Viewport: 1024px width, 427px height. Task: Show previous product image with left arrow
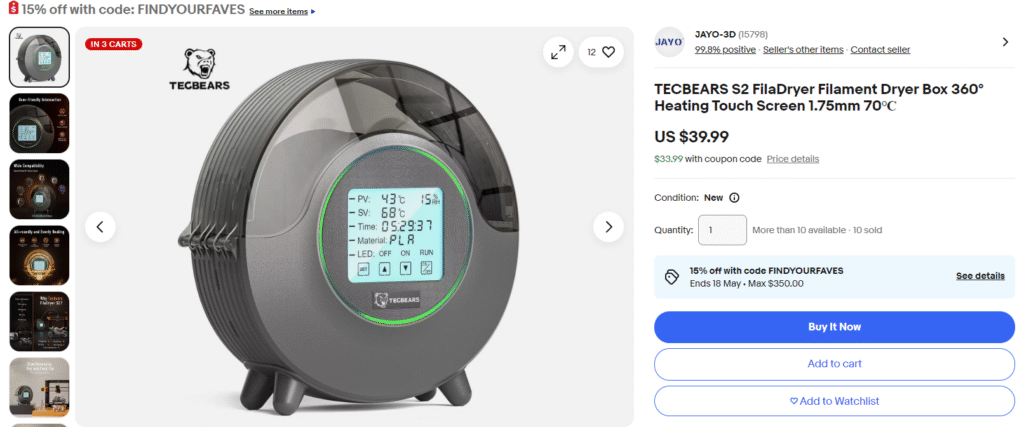tap(100, 227)
